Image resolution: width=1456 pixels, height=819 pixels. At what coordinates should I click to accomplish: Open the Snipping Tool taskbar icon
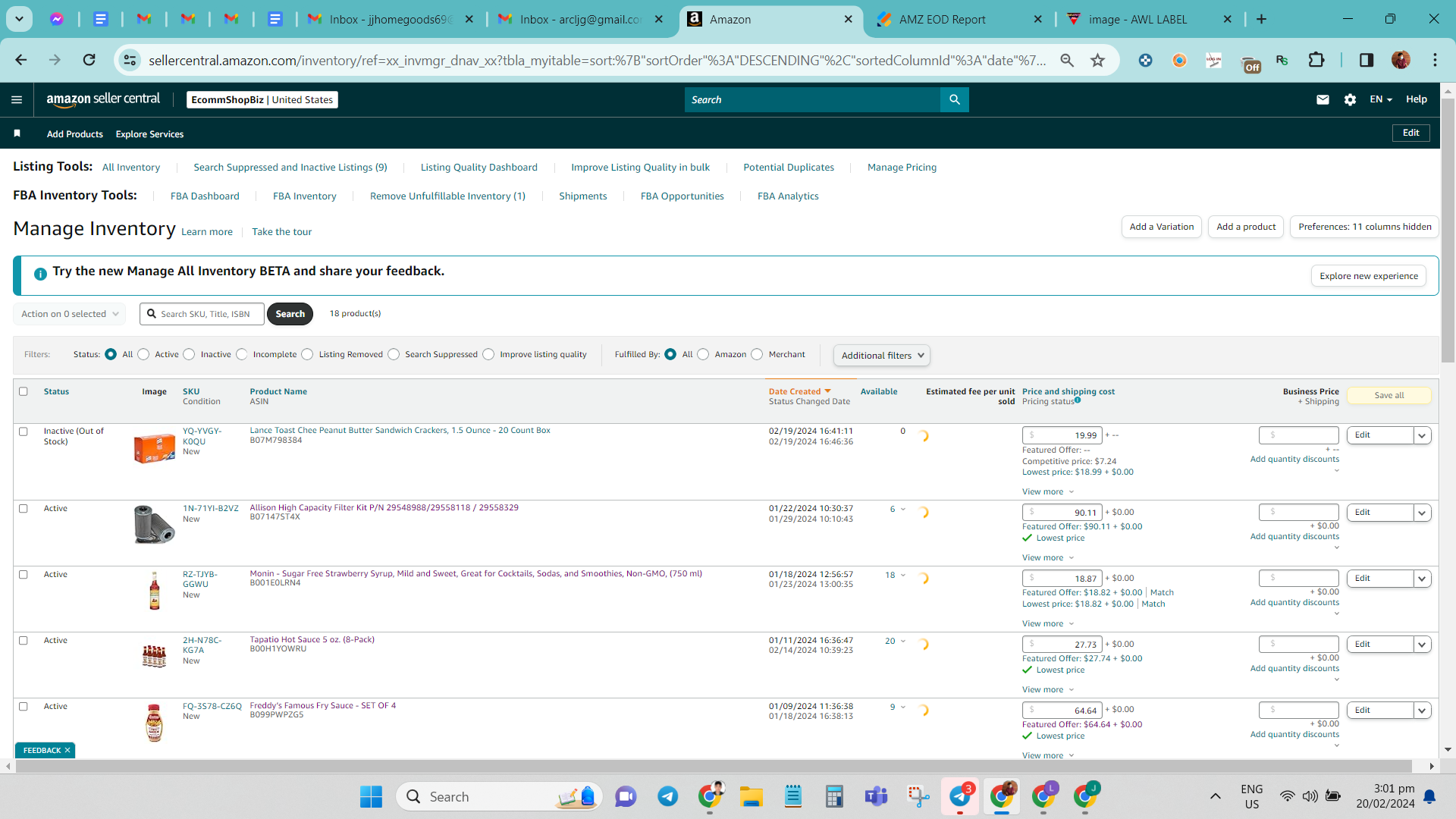point(918,796)
